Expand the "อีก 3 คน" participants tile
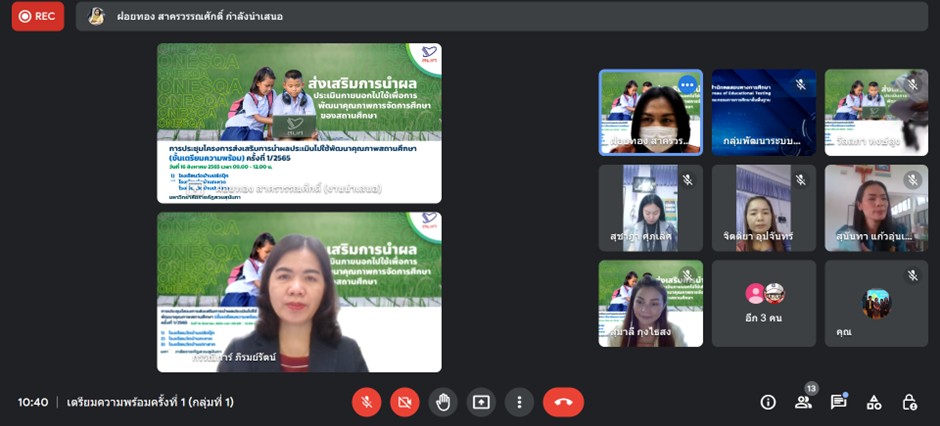The height and width of the screenshot is (426, 940). [x=764, y=304]
